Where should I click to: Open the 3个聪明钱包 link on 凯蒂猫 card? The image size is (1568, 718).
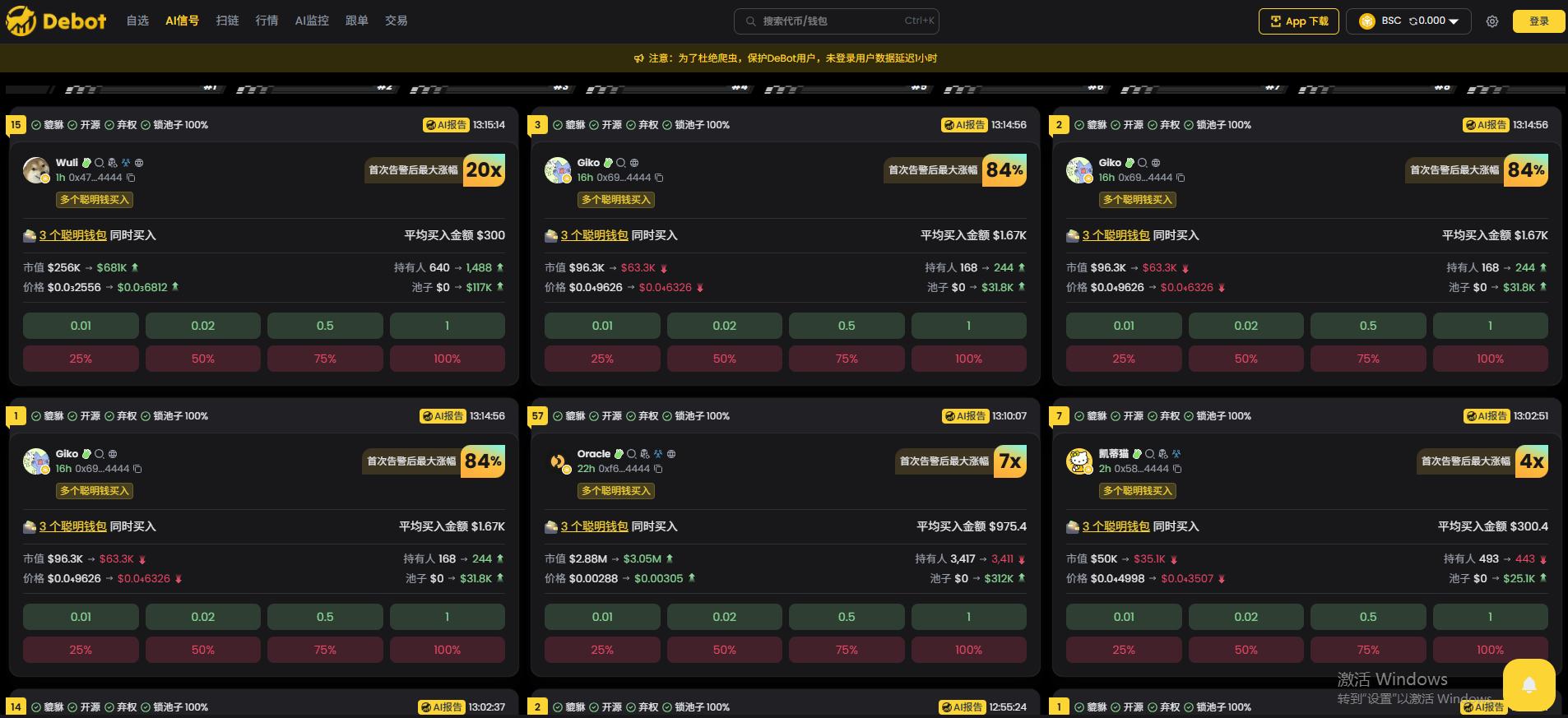[x=1116, y=526]
